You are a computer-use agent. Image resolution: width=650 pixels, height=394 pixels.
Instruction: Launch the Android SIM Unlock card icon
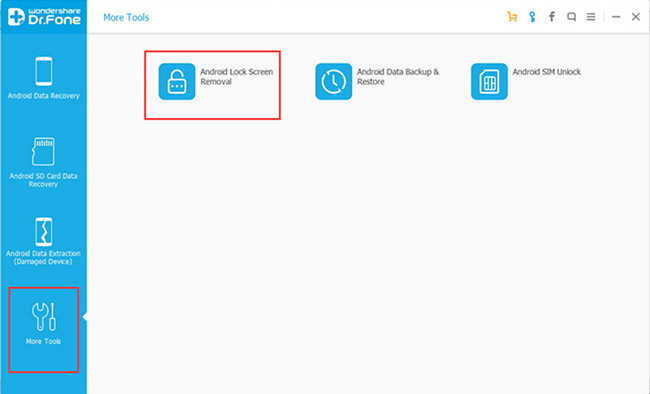(489, 81)
